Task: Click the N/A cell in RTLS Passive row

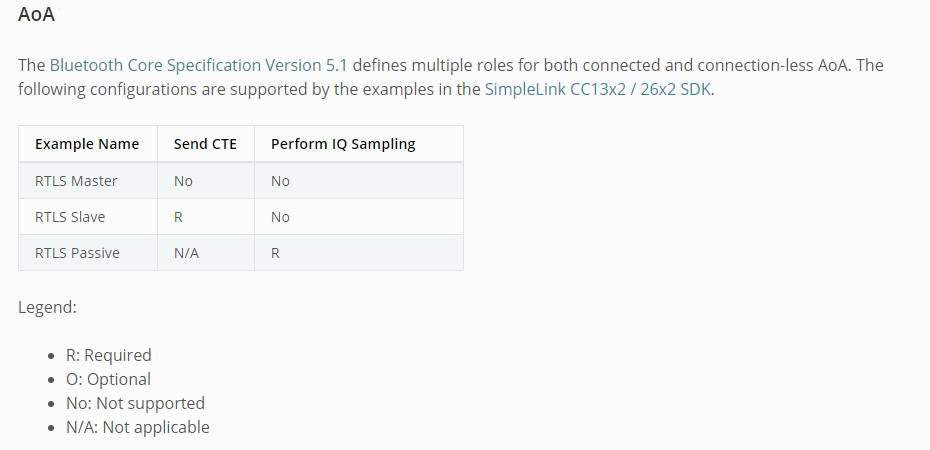Action: (x=186, y=253)
